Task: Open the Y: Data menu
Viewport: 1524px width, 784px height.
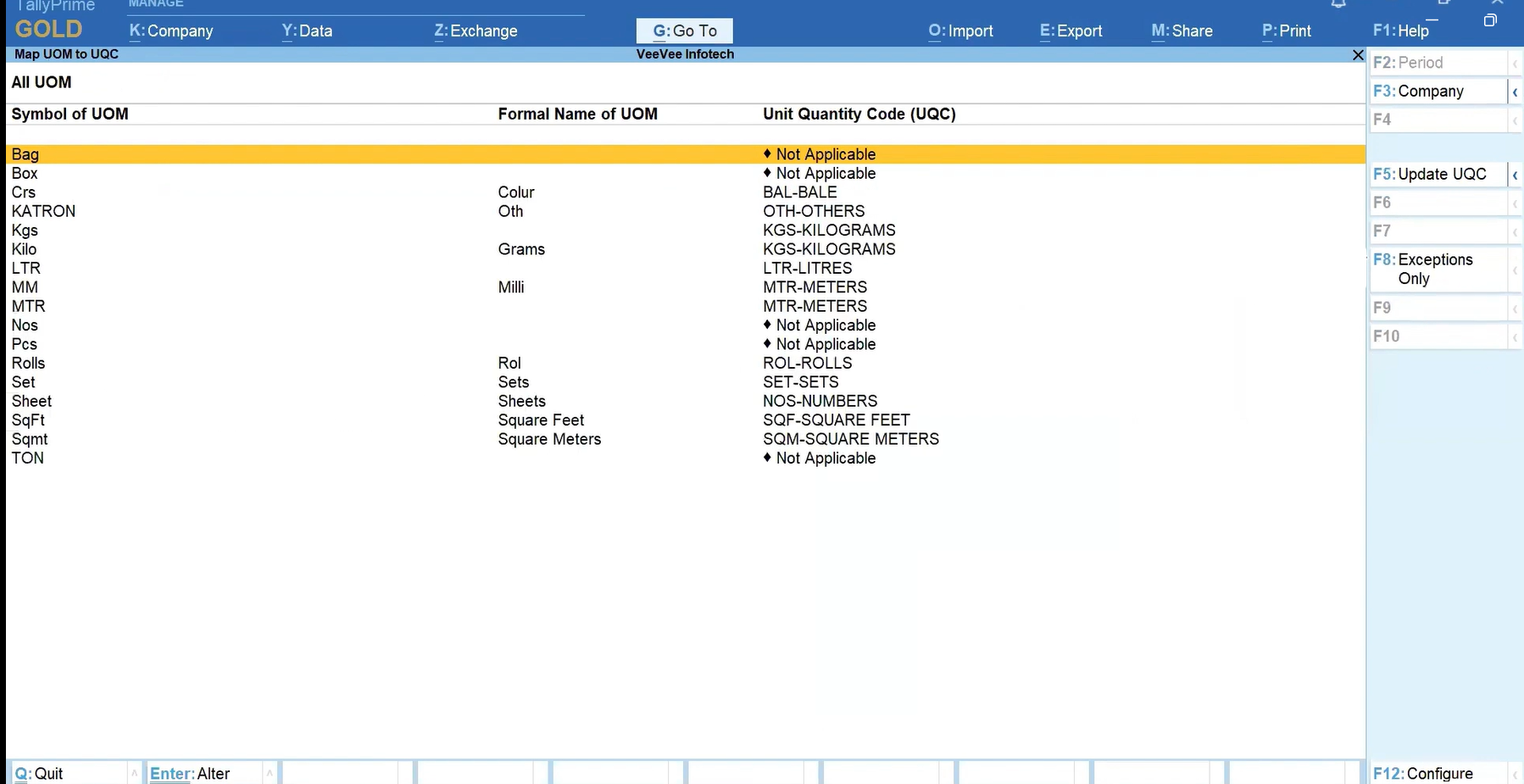Action: pyautogui.click(x=307, y=31)
